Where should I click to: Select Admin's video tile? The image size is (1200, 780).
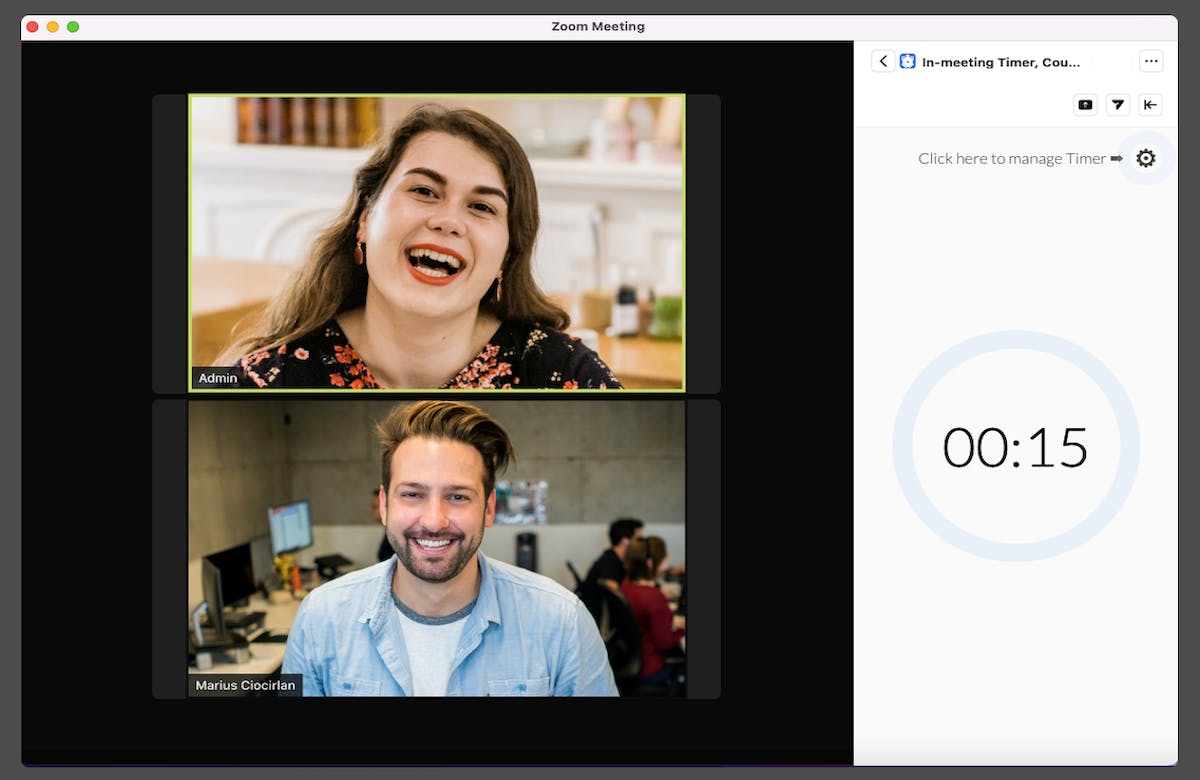pos(437,242)
